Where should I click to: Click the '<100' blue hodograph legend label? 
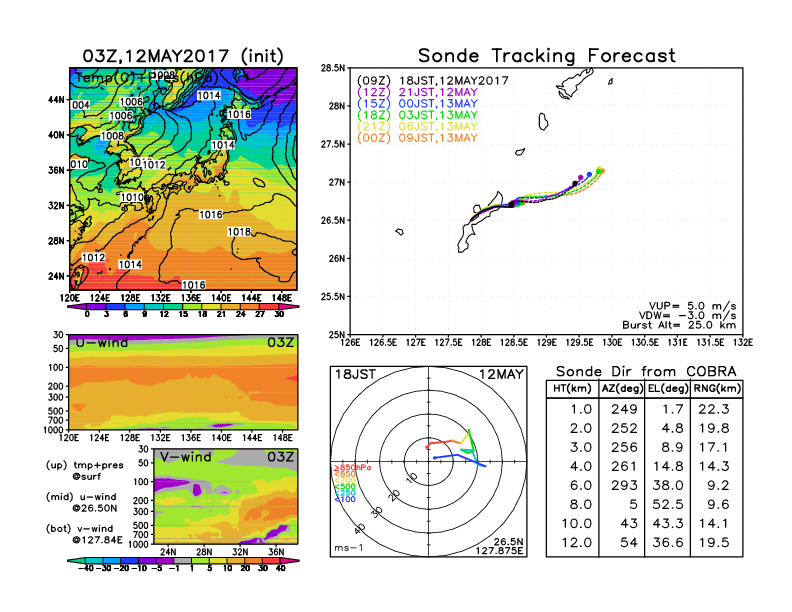[344, 499]
